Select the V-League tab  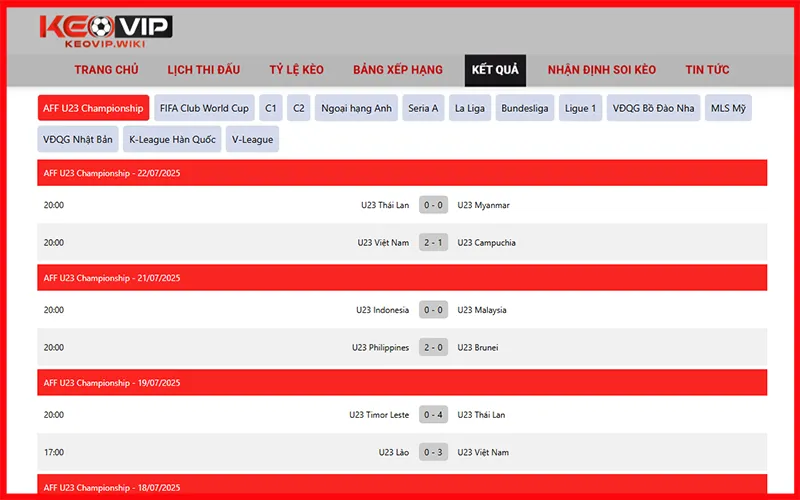point(252,139)
